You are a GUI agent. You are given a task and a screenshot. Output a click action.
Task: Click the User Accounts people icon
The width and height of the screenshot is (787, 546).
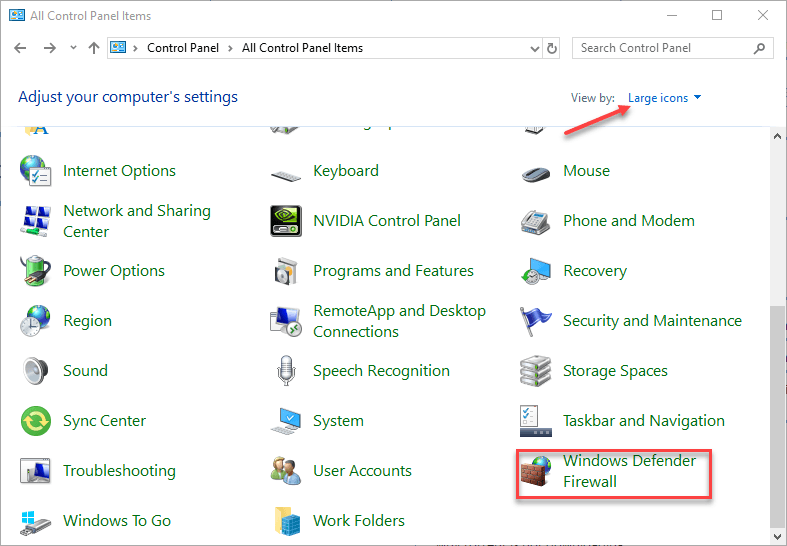pyautogui.click(x=286, y=471)
